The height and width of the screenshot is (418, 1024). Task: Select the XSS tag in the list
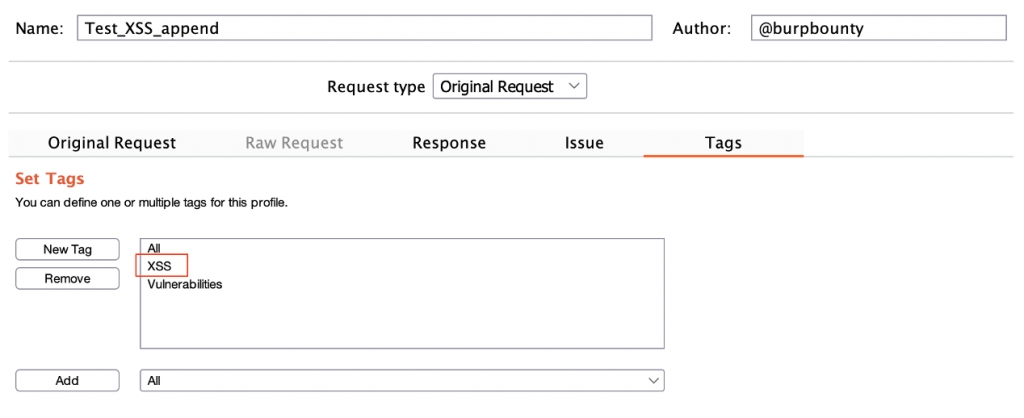click(160, 266)
